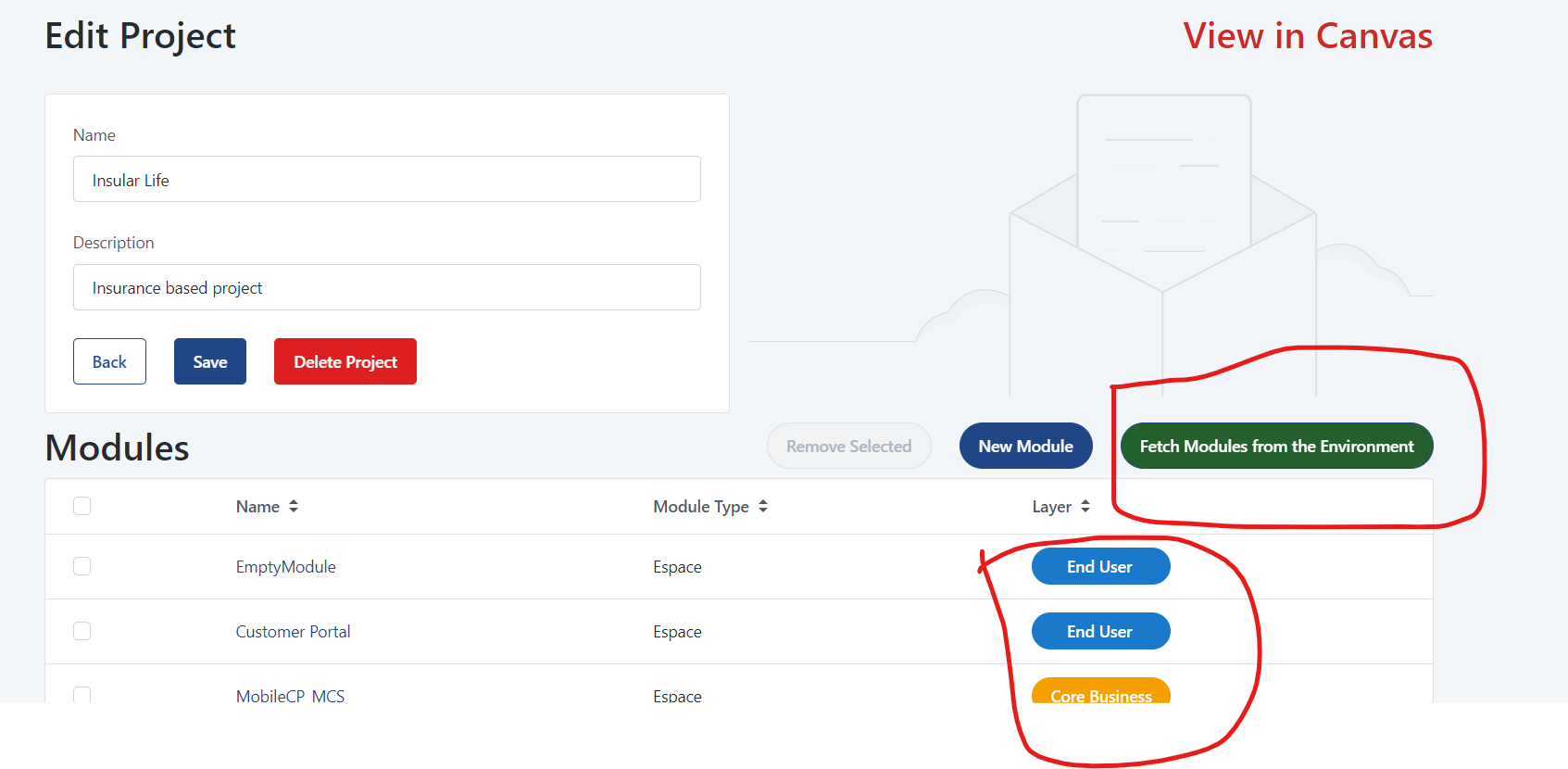Image resolution: width=1568 pixels, height=769 pixels.
Task: Create a New Module
Action: point(1025,447)
